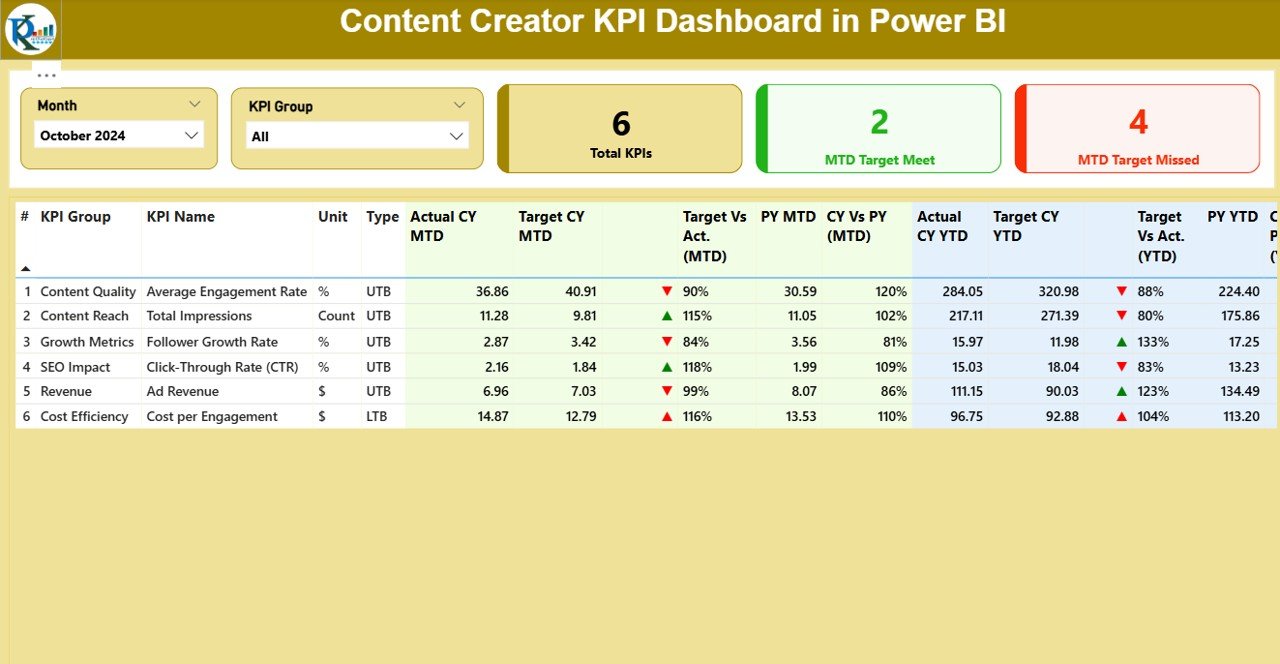Click Ad Revenue KPI name
Image resolution: width=1280 pixels, height=664 pixels.
coord(182,391)
